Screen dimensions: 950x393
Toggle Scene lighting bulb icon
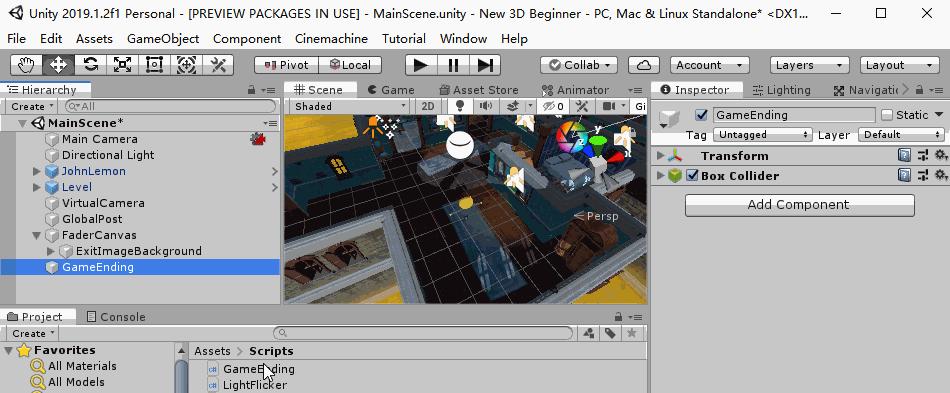pos(460,107)
